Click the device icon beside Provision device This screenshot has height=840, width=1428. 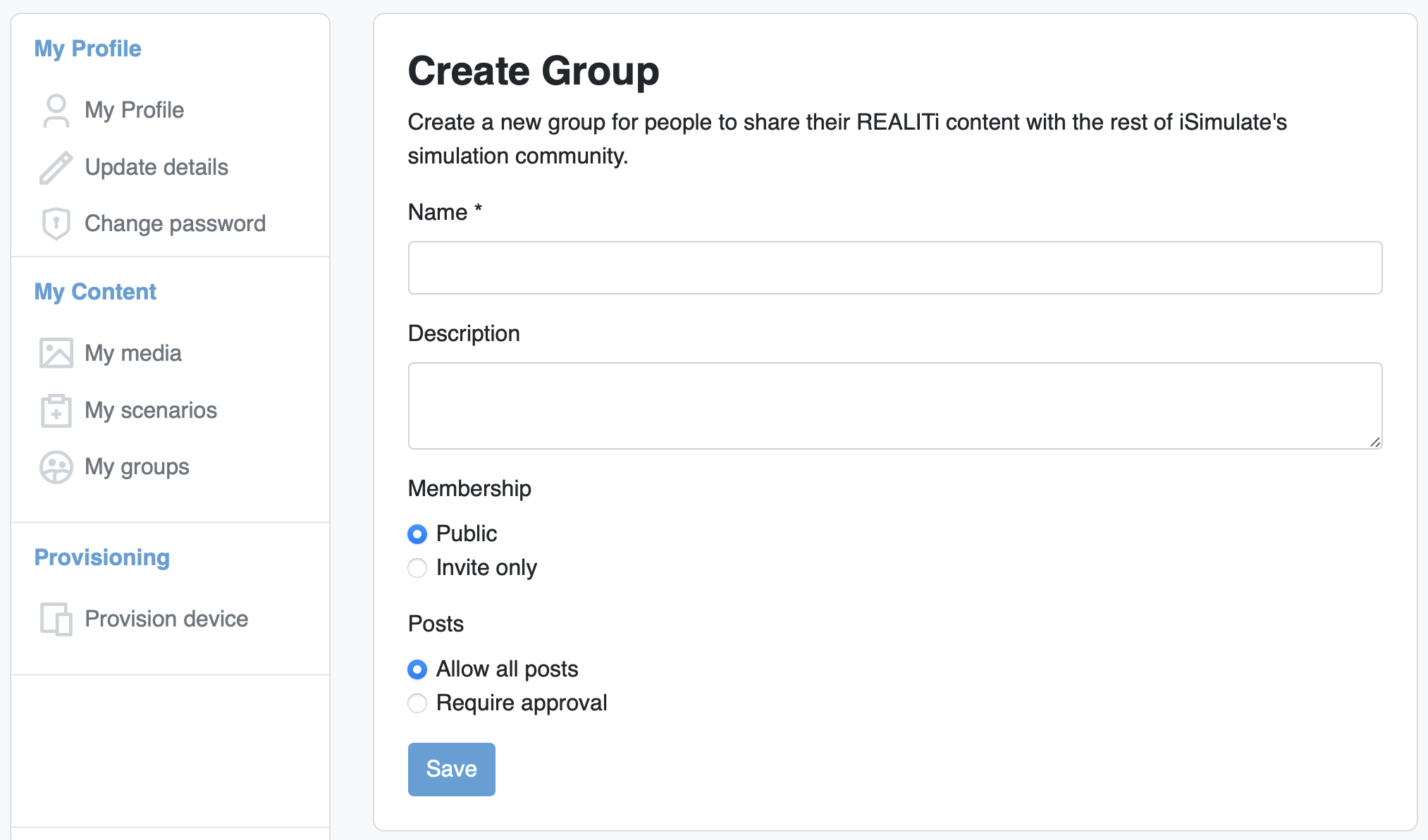click(x=56, y=619)
